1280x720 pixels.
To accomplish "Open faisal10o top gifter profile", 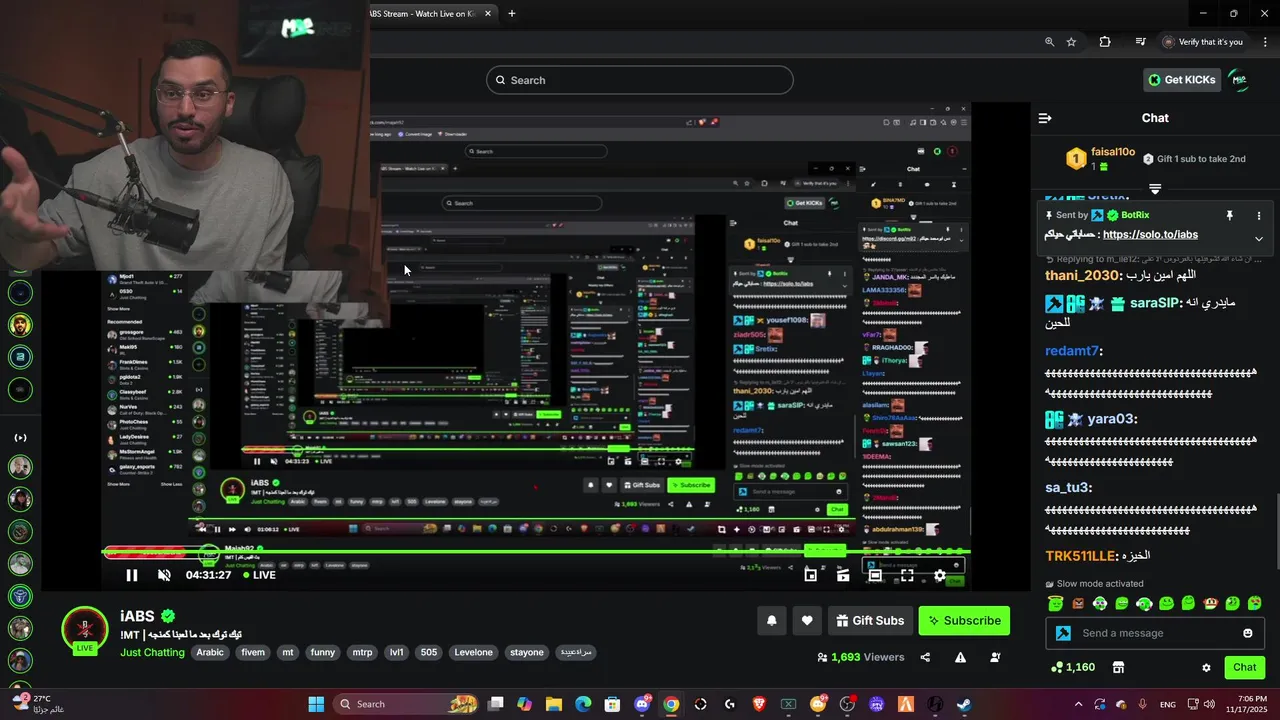I will pos(1113,152).
